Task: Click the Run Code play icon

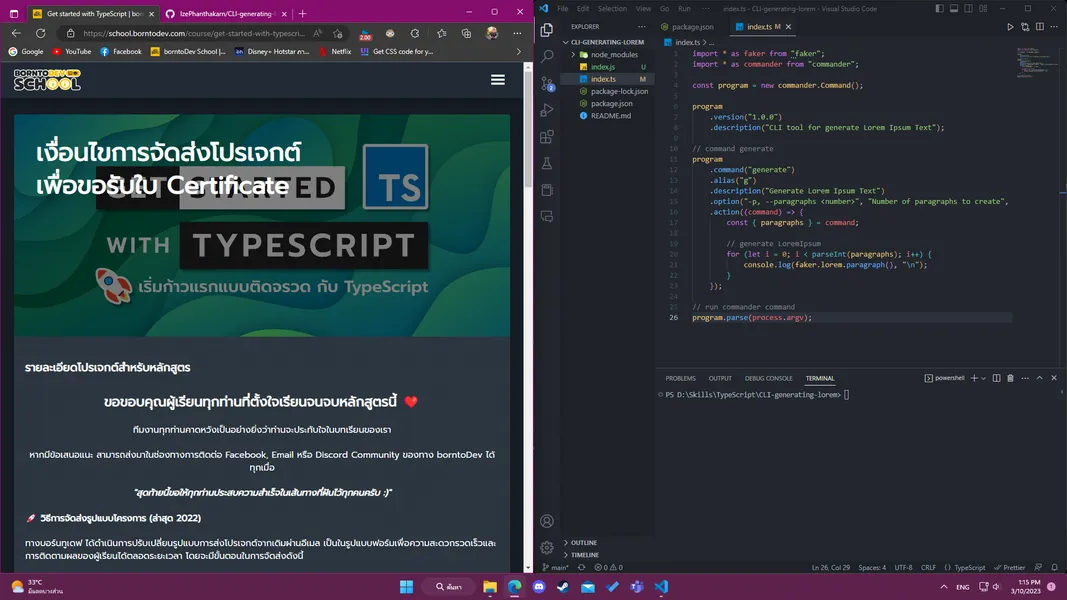Action: click(x=1010, y=27)
